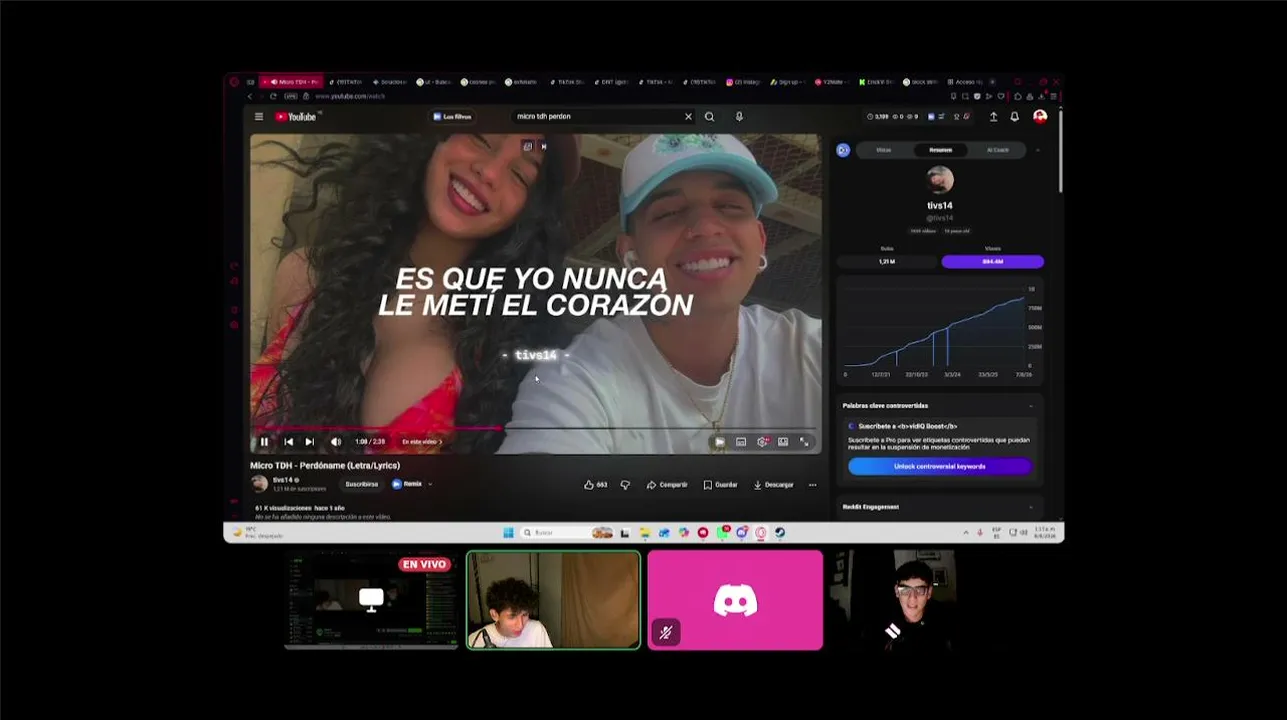Open Steam from the taskbar
This screenshot has width=1287, height=720.
click(780, 533)
